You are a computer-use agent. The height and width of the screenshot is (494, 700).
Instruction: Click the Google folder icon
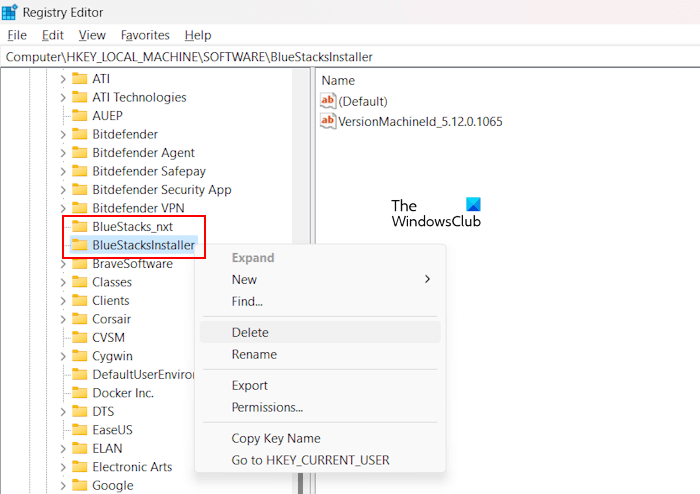point(79,485)
